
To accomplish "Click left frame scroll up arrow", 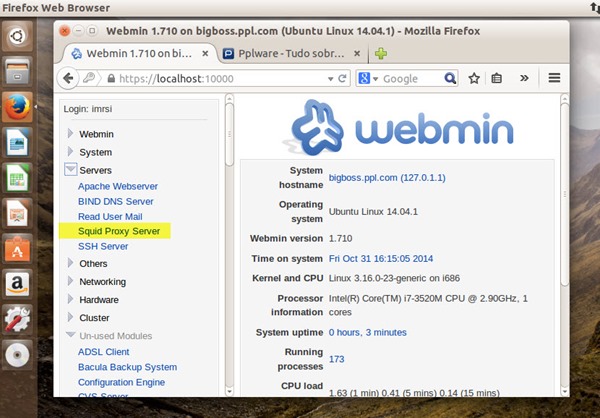I will click(x=229, y=99).
